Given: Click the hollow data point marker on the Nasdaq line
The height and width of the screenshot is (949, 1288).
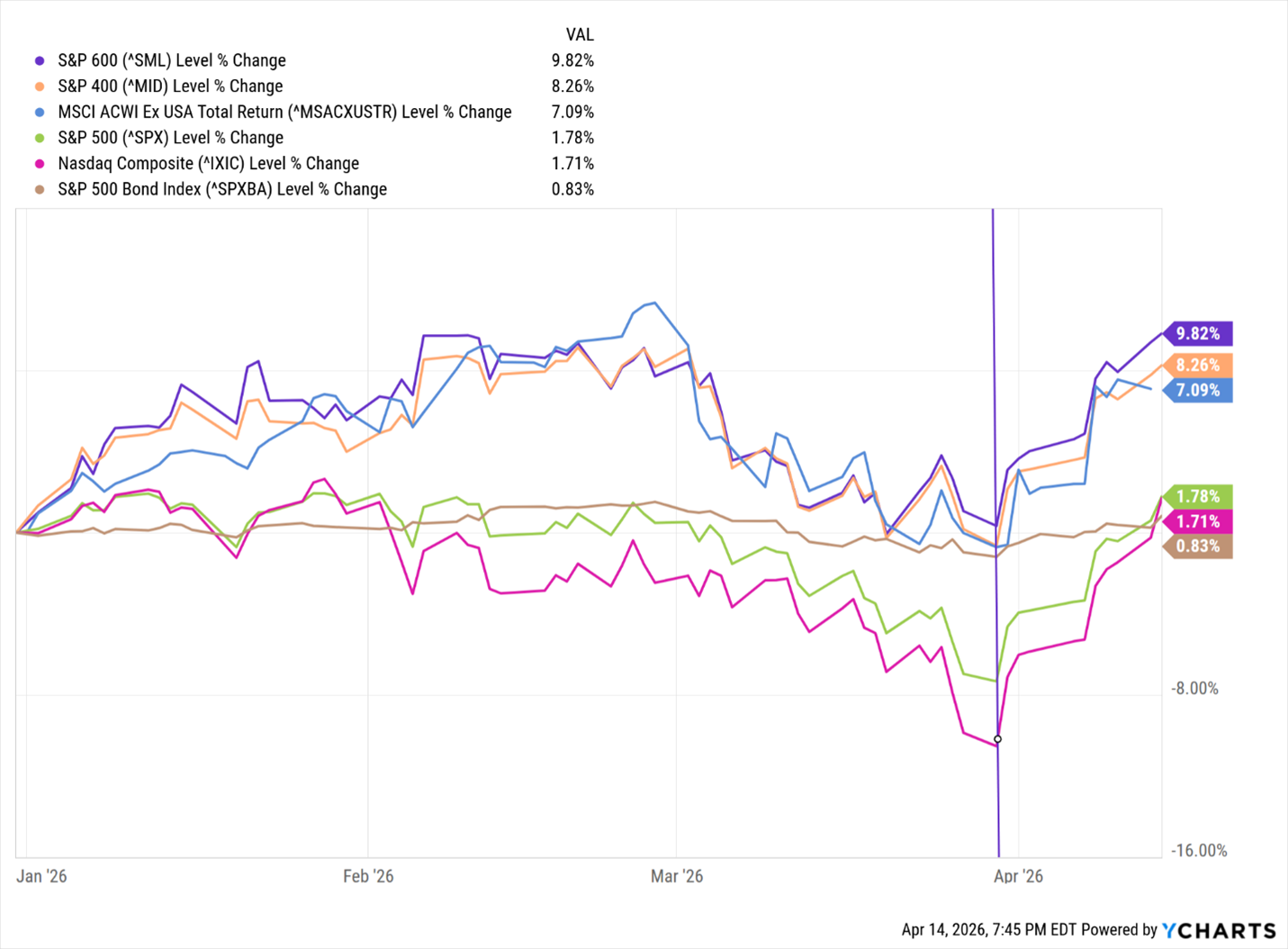Looking at the screenshot, I should click(x=997, y=739).
